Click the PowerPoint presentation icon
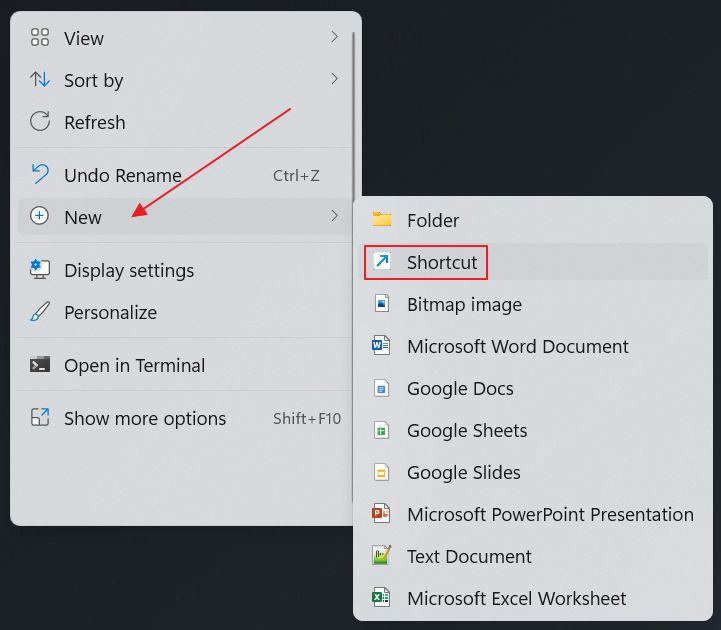The height and width of the screenshot is (630, 721). tap(381, 514)
